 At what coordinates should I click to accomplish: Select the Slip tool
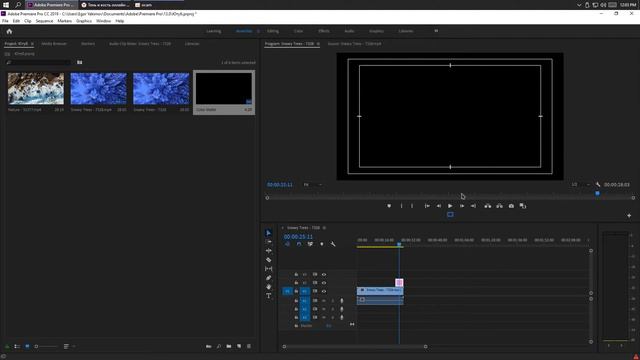click(269, 269)
